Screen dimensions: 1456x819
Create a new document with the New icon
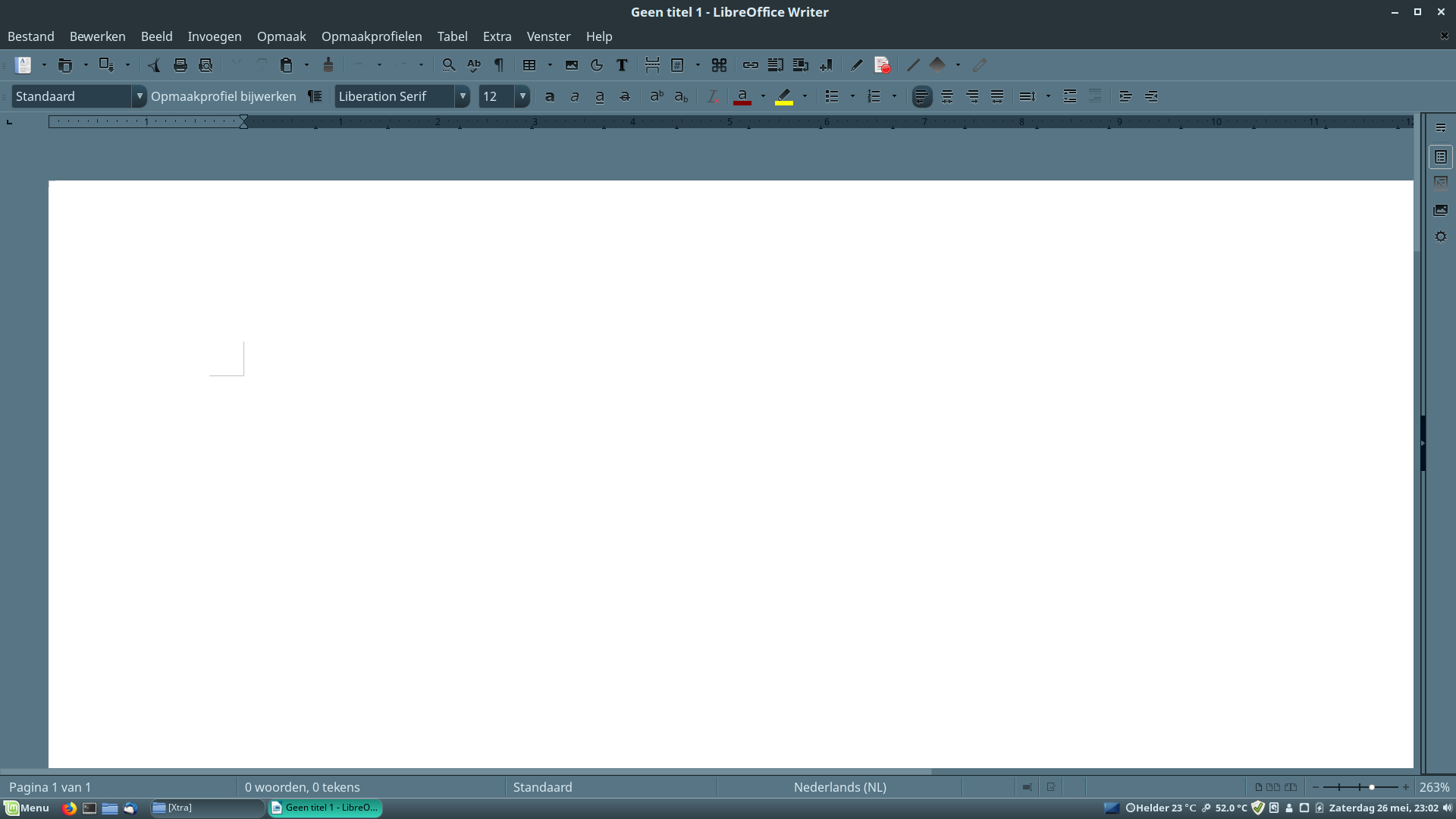pos(24,65)
